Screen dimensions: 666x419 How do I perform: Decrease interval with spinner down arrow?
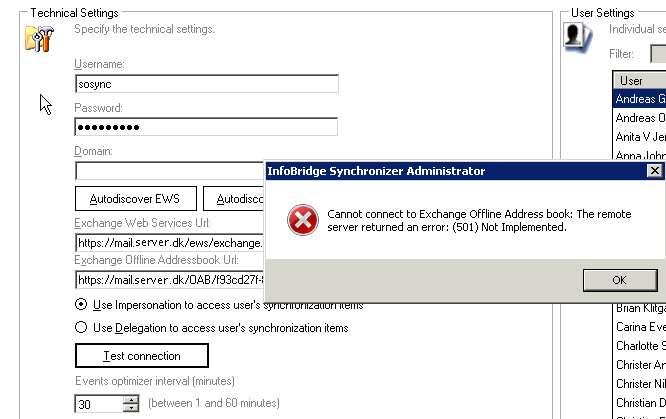(131, 408)
